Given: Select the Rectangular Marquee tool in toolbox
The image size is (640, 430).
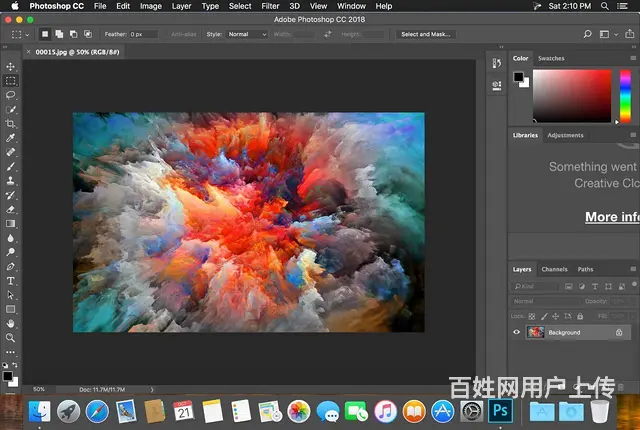Looking at the screenshot, I should point(11,80).
